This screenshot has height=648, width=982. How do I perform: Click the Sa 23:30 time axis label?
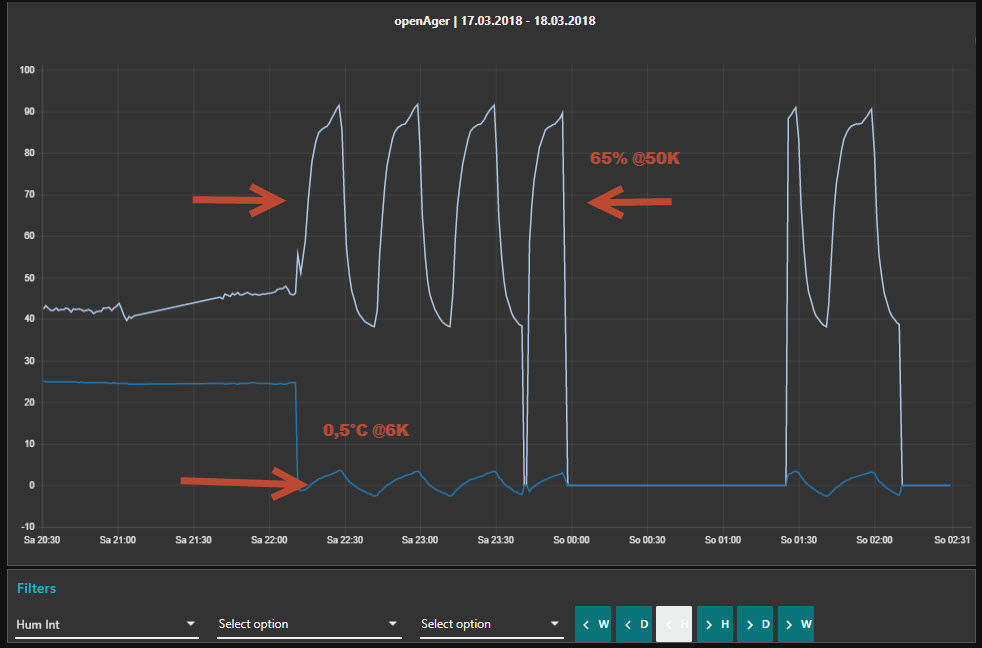(x=495, y=540)
